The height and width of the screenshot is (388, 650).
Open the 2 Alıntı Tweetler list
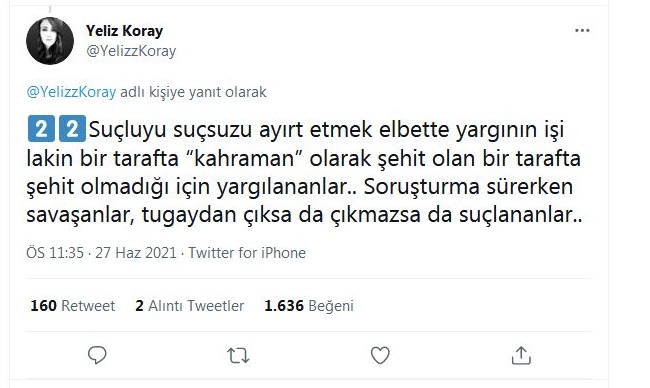(189, 306)
